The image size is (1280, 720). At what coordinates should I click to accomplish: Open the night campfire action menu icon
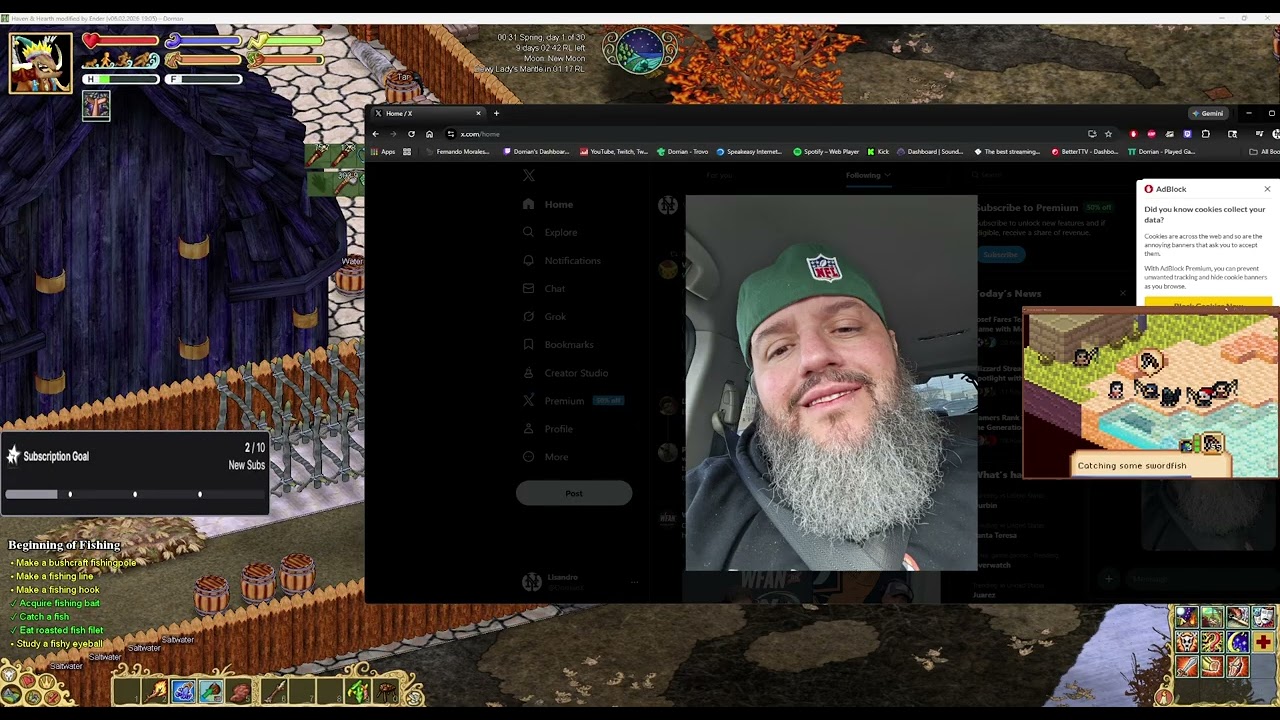coord(1187,617)
